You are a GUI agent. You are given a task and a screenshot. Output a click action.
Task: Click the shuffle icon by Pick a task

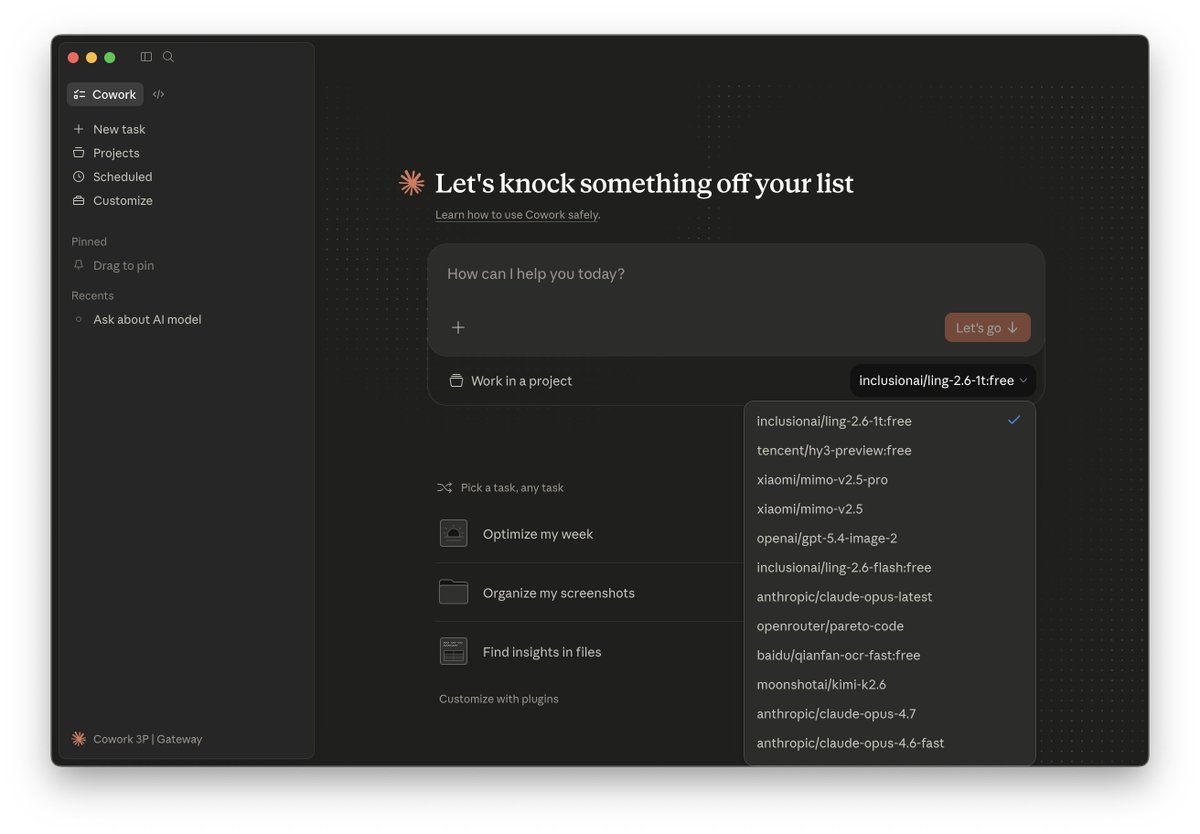tap(444, 488)
